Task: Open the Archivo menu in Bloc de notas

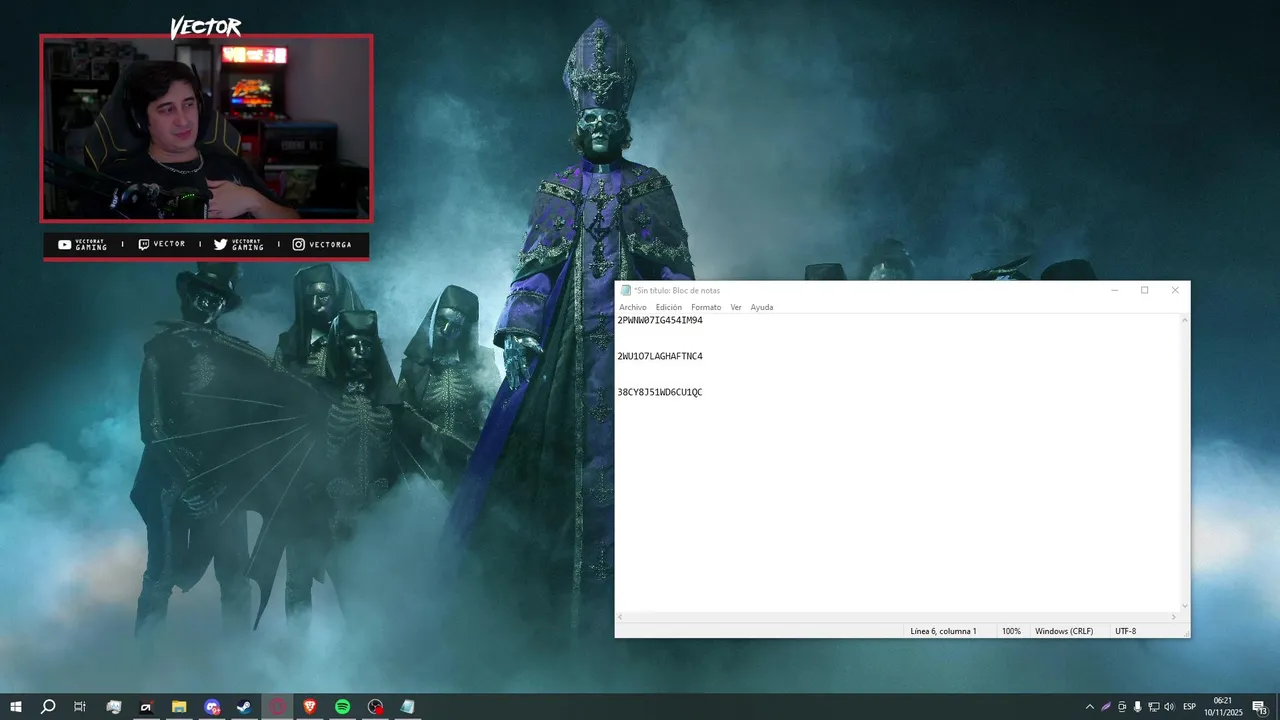Action: (632, 307)
